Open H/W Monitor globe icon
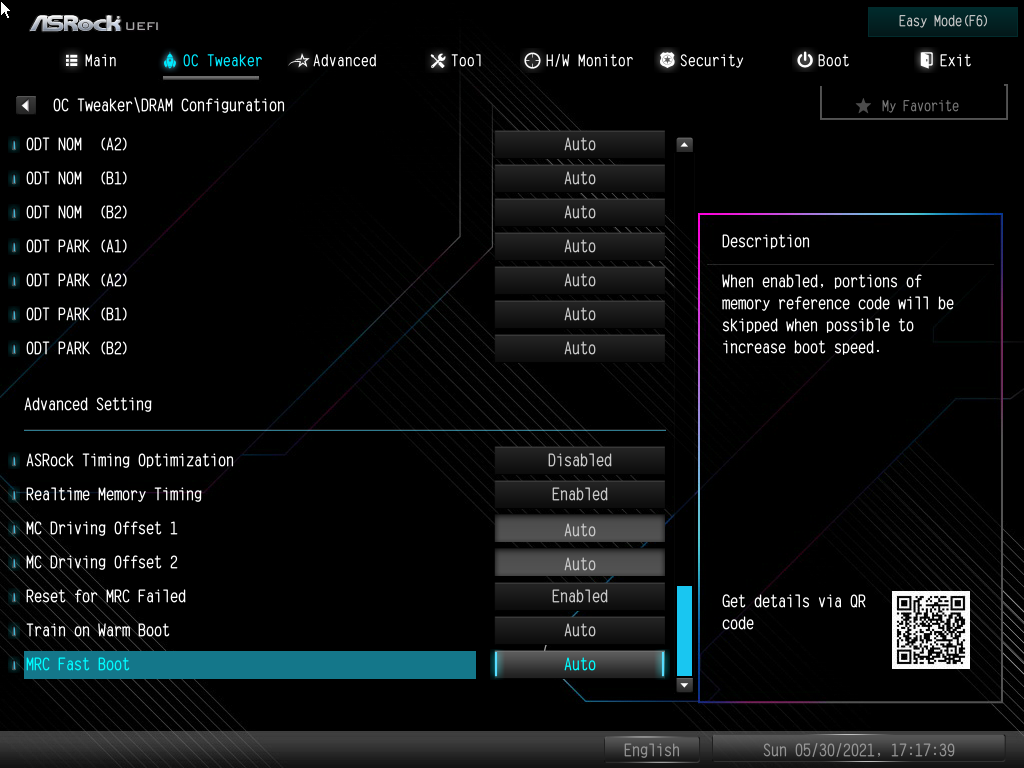The image size is (1024, 768). 532,61
